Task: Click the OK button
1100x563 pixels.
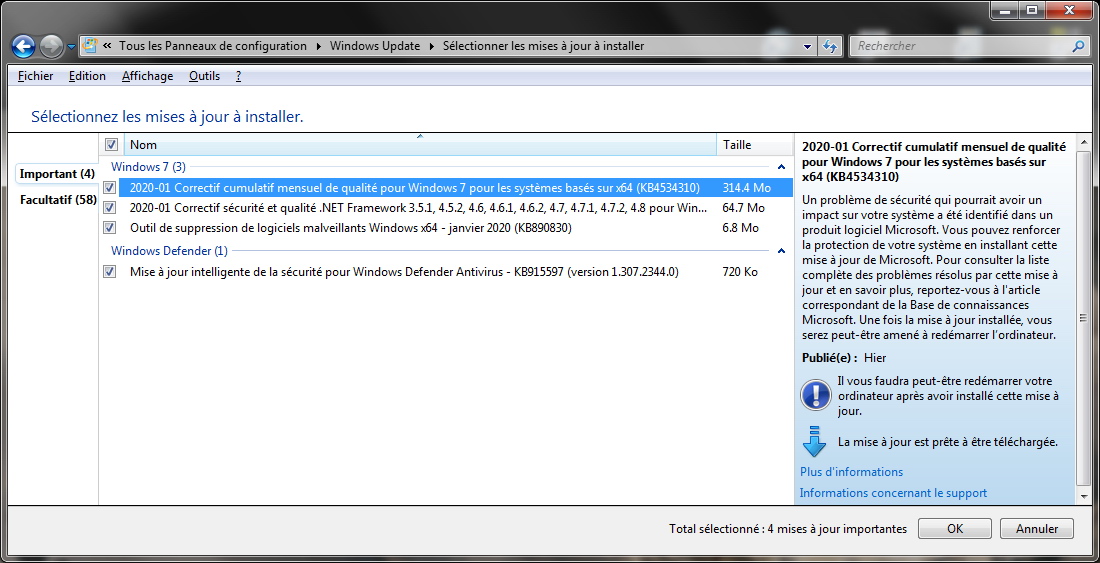Action: coord(954,529)
